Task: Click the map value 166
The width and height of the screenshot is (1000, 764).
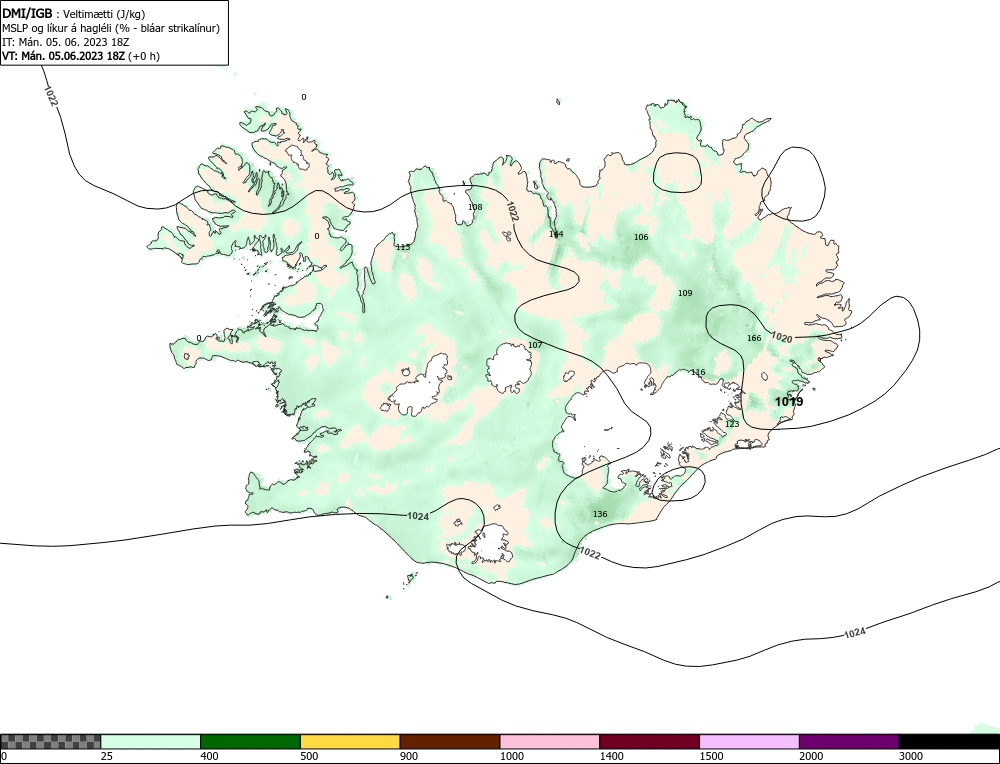Action: coord(754,338)
